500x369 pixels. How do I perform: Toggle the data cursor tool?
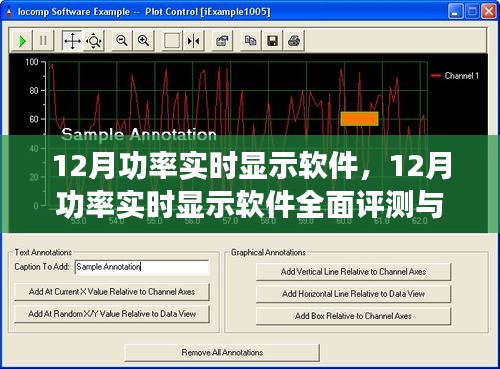pos(194,41)
